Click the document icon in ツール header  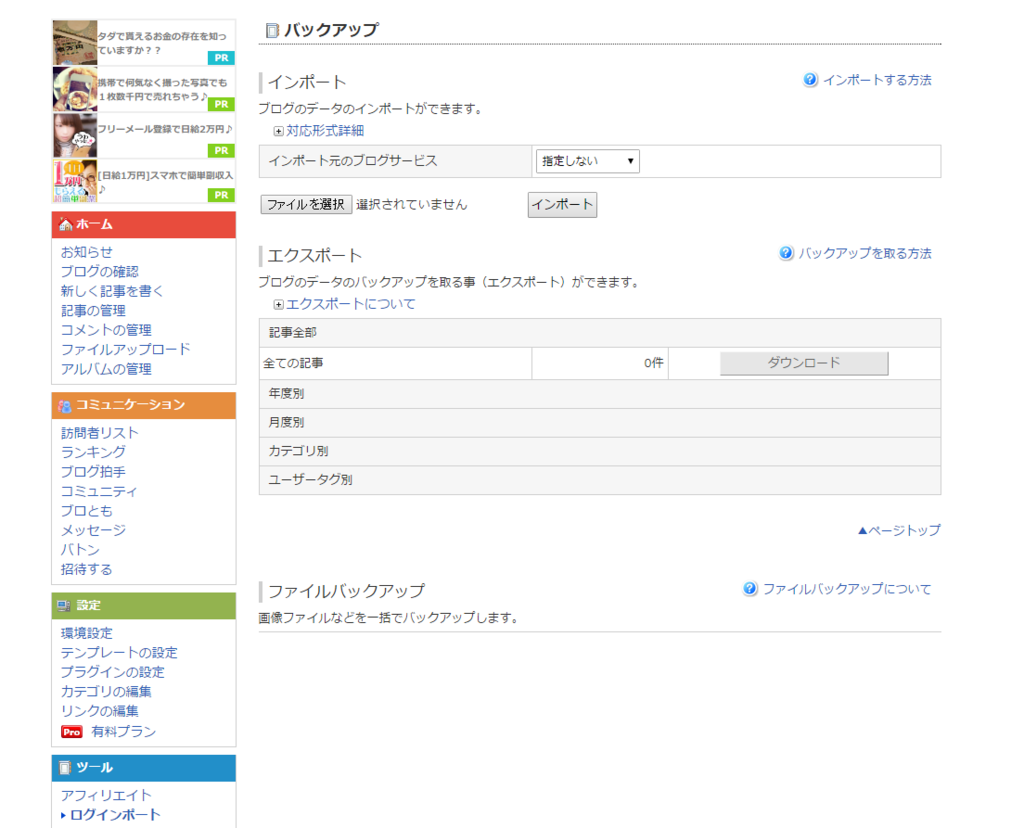[65, 768]
